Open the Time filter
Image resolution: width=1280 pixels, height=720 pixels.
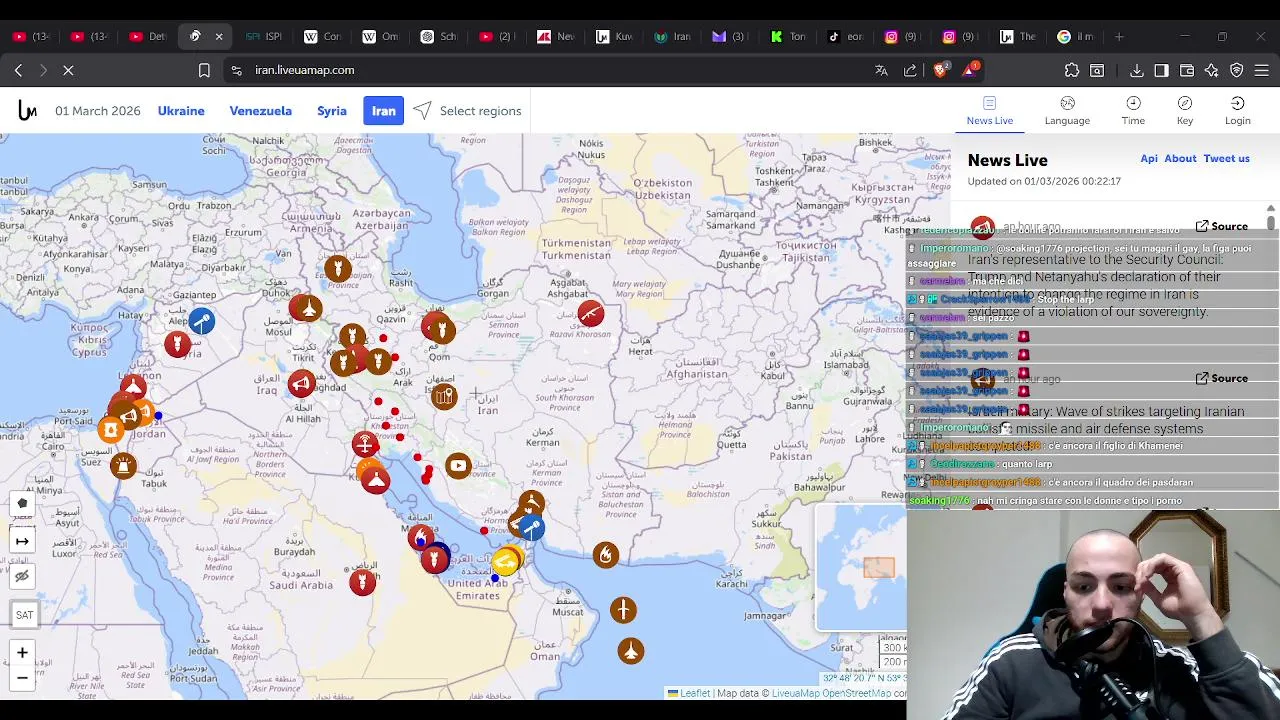[1133, 111]
